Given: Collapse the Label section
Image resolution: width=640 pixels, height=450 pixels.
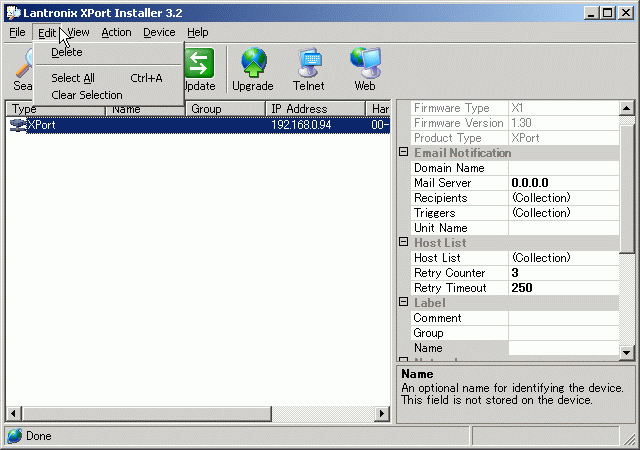Looking at the screenshot, I should [x=403, y=302].
